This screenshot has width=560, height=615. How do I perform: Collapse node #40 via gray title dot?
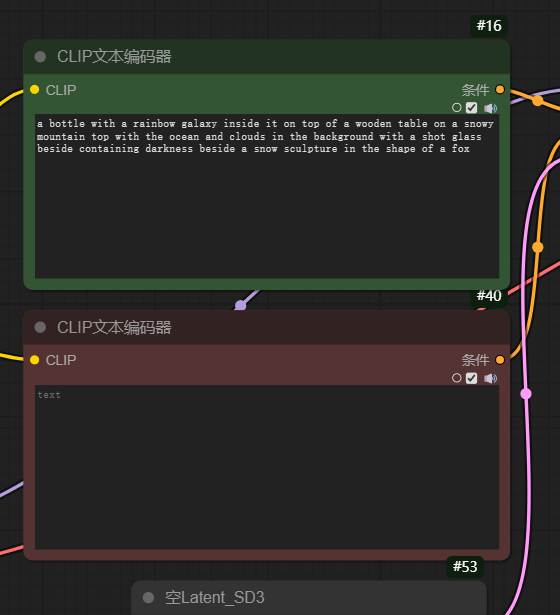[x=40, y=327]
